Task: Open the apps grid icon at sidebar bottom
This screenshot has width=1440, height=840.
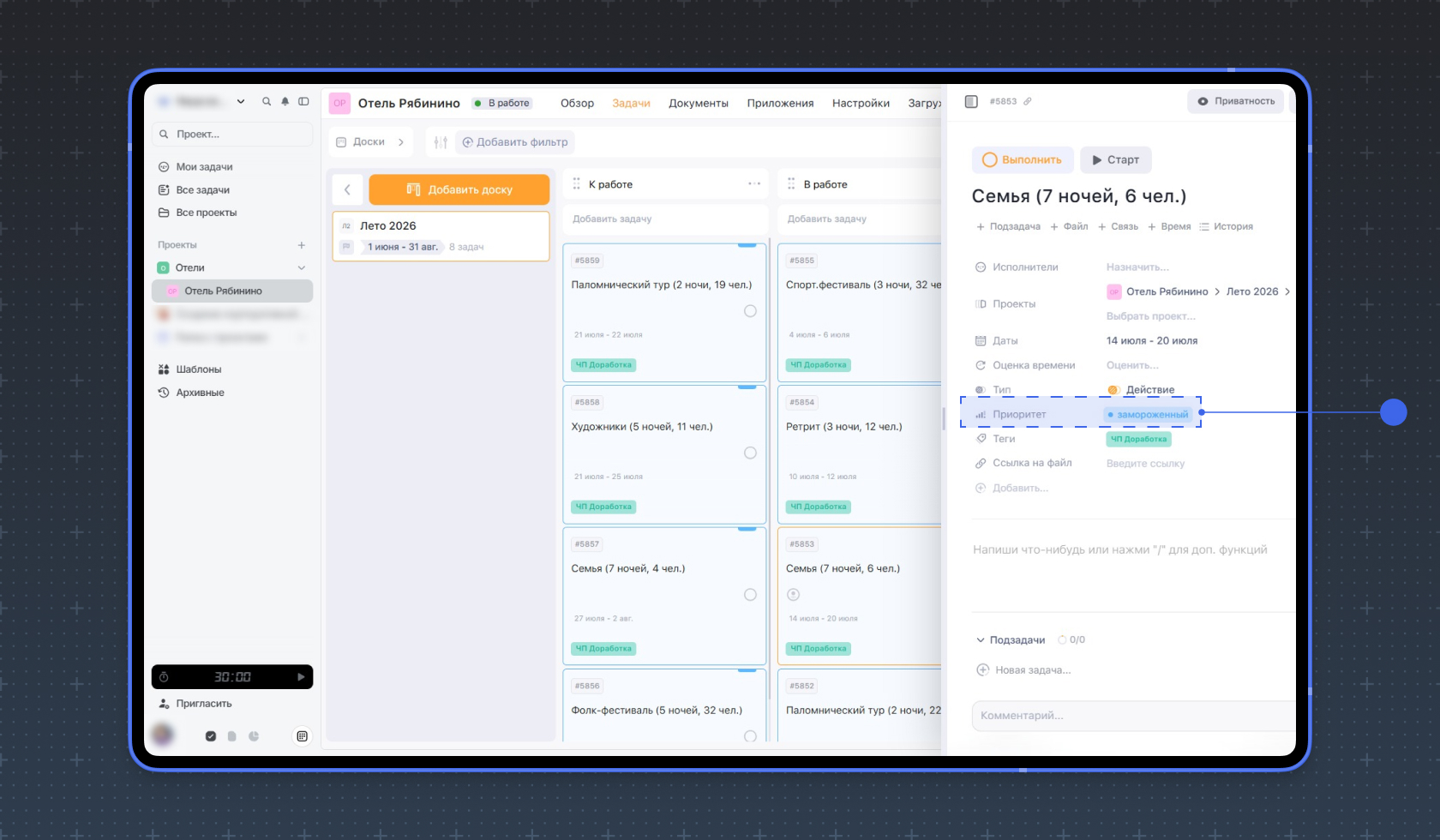Action: point(302,736)
